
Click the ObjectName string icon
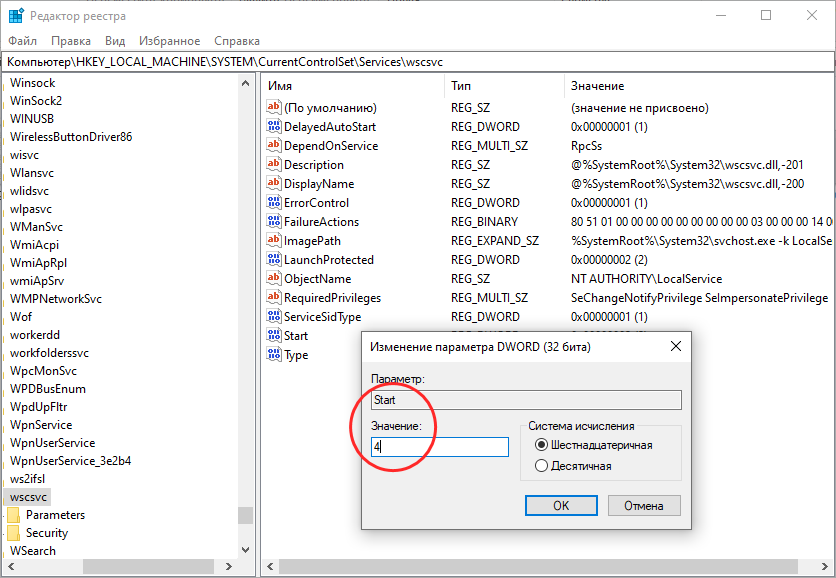pos(274,278)
